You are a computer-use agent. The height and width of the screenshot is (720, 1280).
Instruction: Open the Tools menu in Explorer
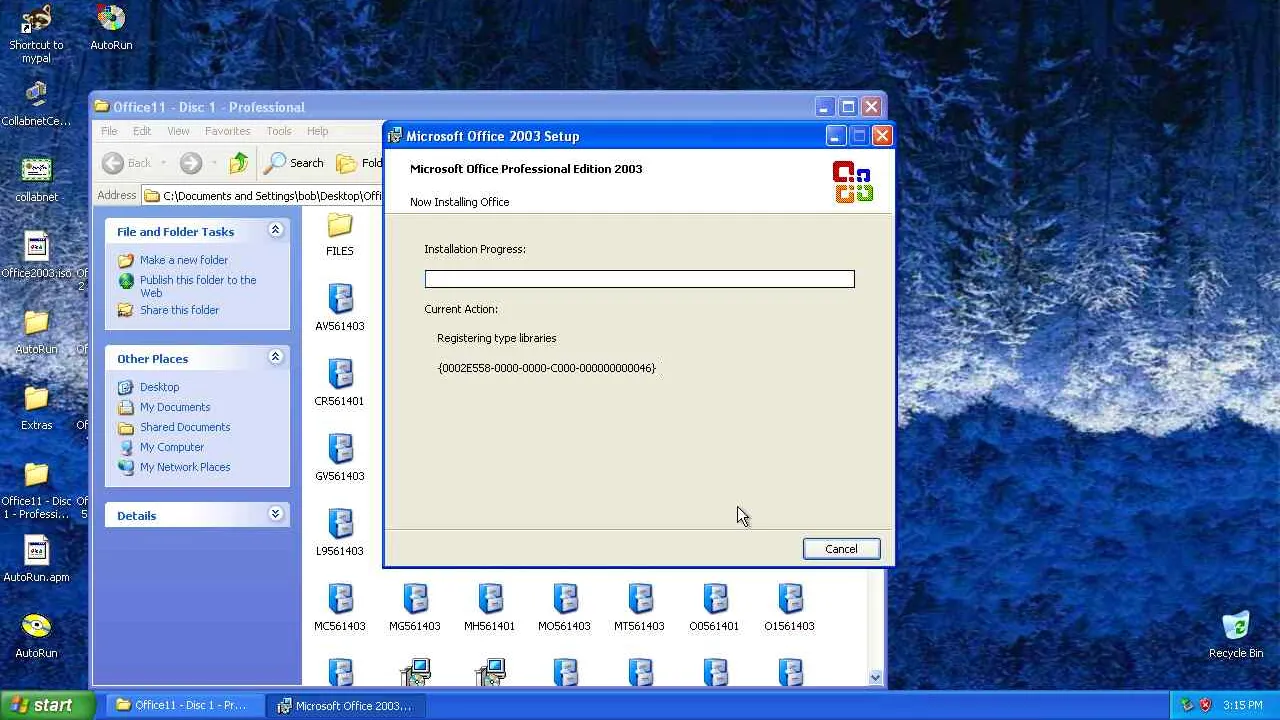279,131
